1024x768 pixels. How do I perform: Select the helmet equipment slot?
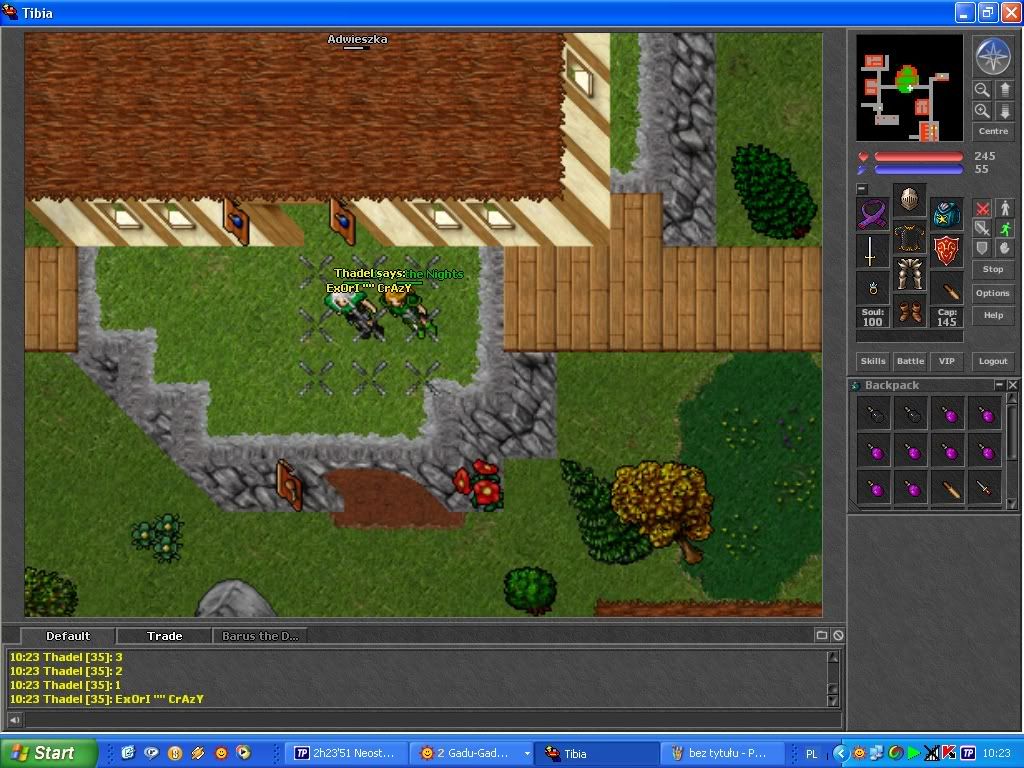[909, 199]
